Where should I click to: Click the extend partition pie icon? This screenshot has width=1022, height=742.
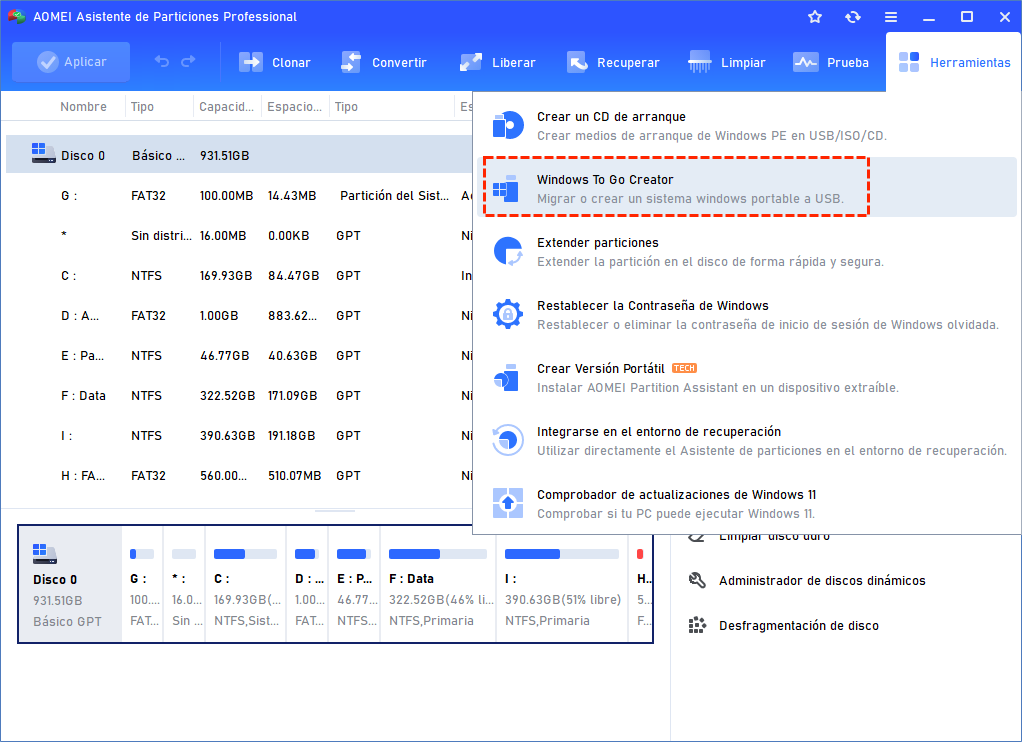tap(508, 251)
